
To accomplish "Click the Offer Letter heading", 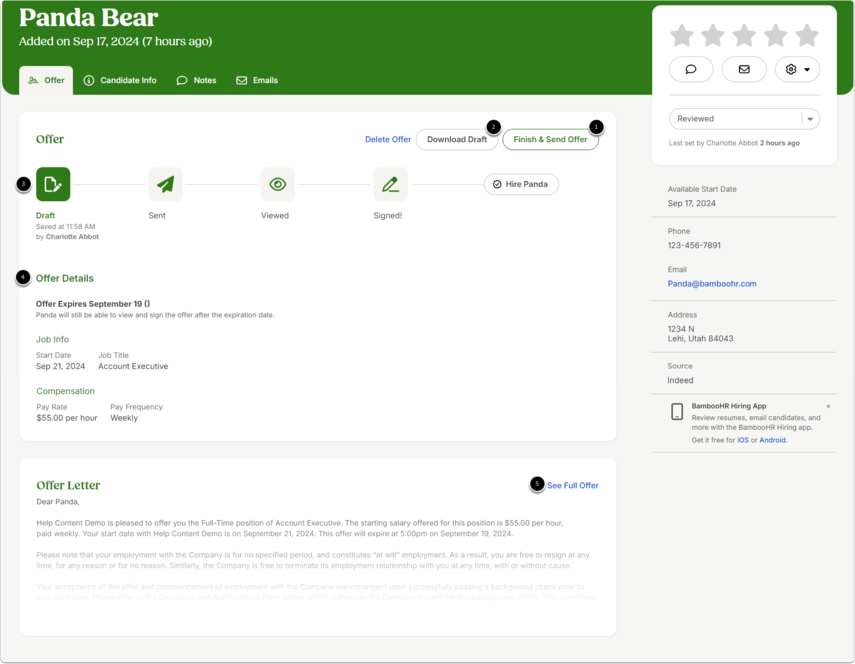I will coord(68,485).
